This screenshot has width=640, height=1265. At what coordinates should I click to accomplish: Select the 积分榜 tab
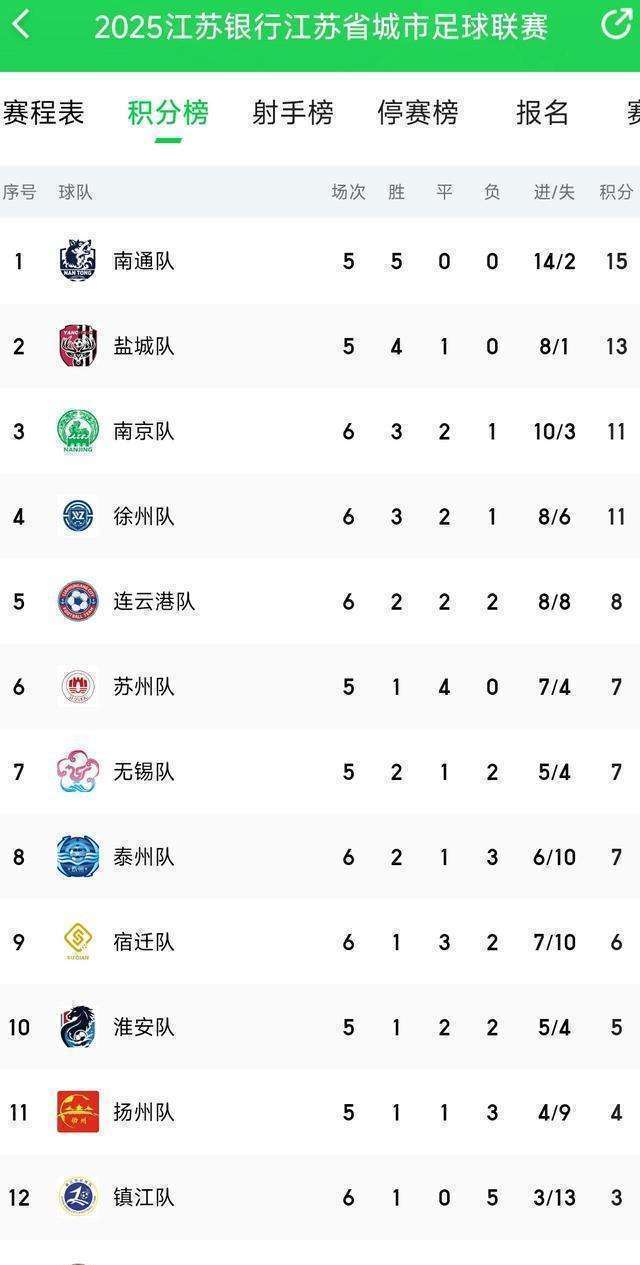tap(168, 113)
